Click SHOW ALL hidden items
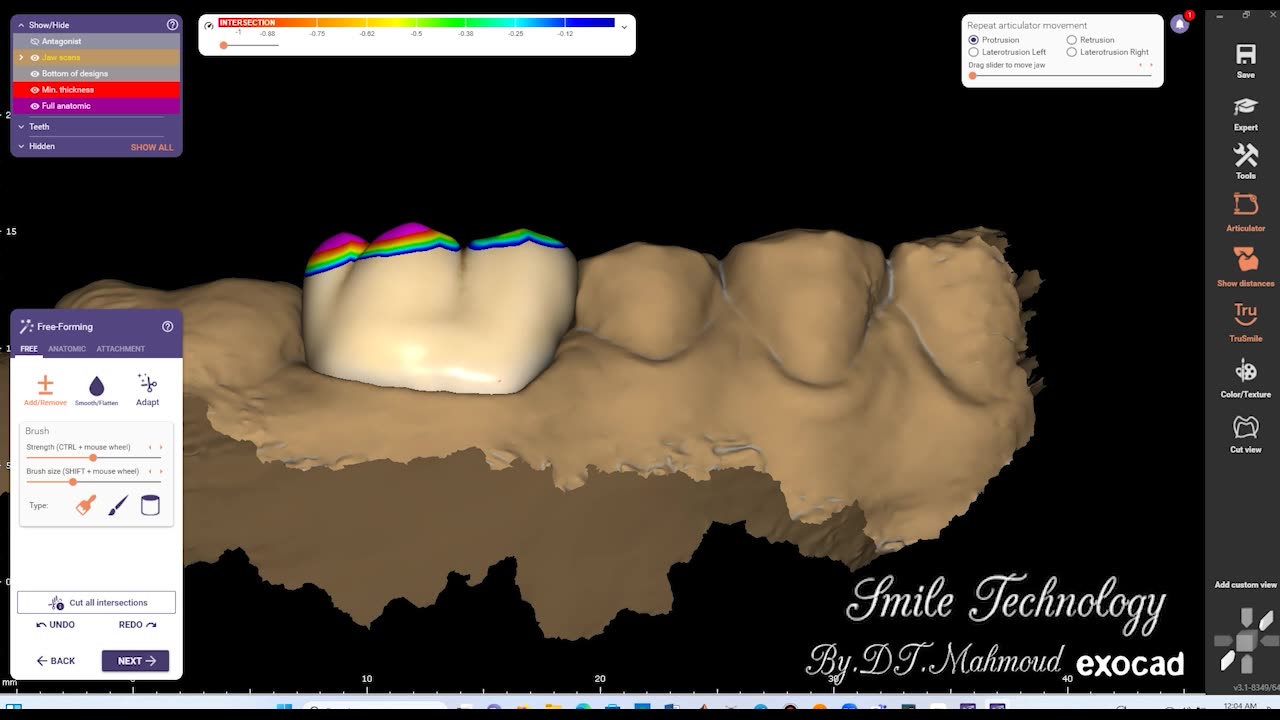This screenshot has width=1280, height=720. click(x=152, y=147)
